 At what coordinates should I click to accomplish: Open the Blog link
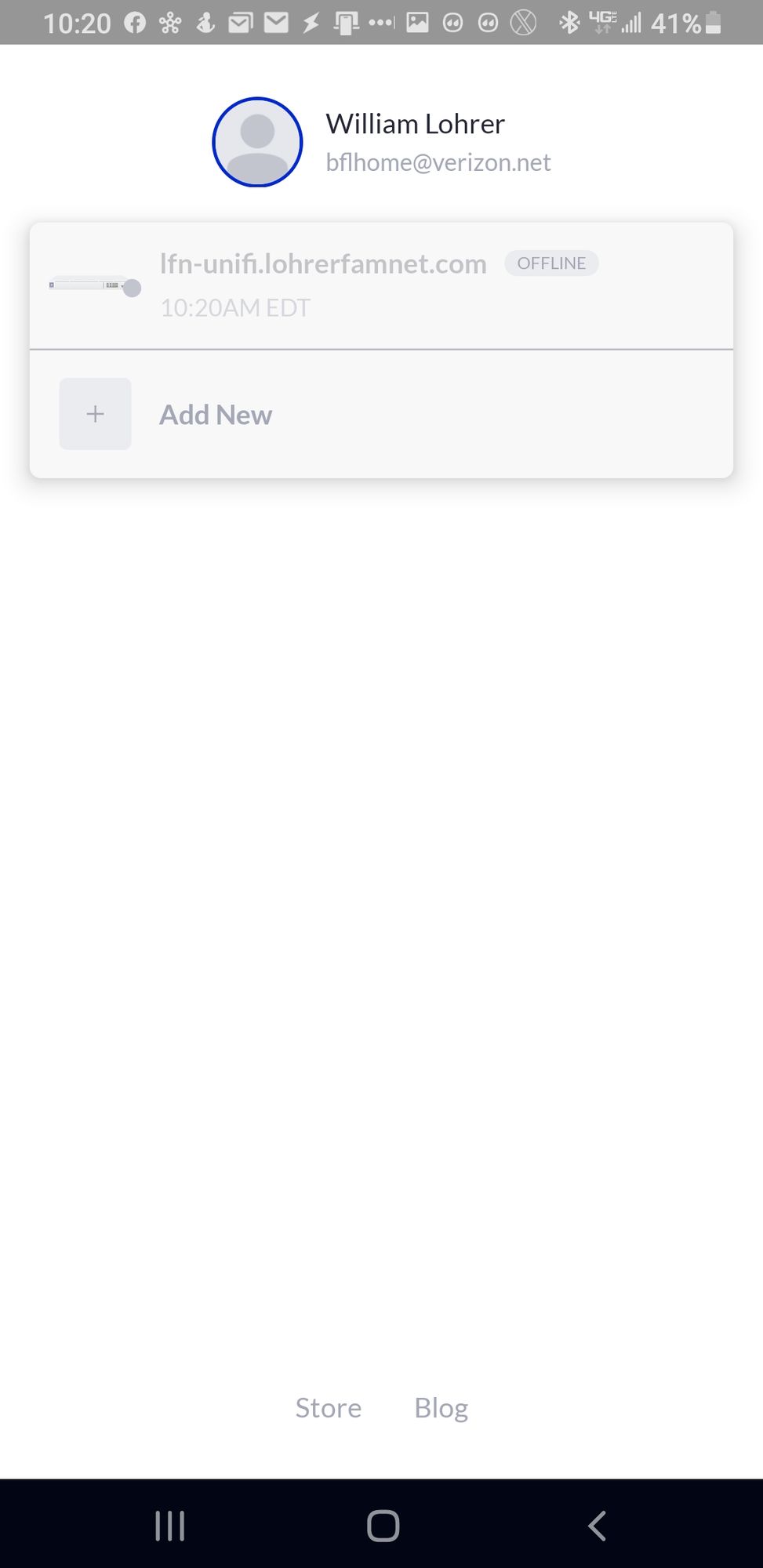(x=441, y=1408)
